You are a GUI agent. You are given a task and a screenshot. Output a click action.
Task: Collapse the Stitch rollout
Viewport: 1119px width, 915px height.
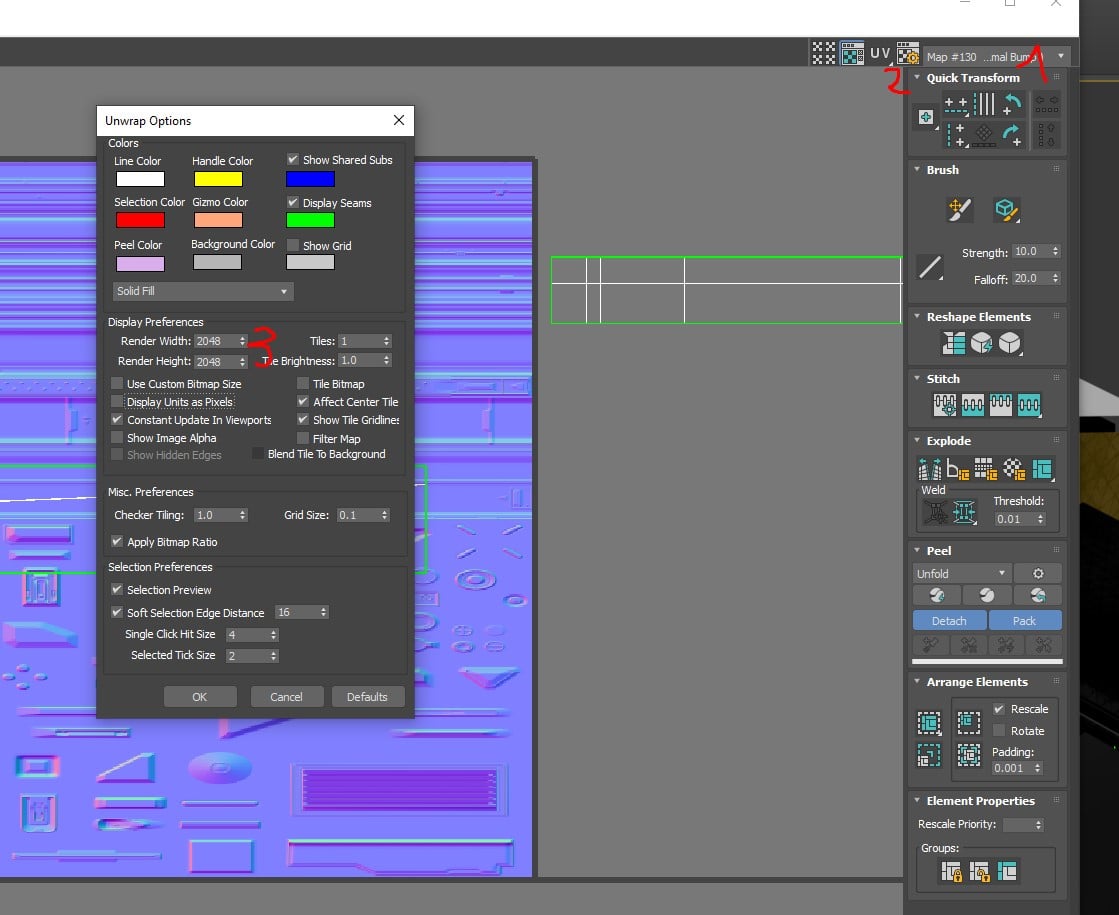coord(917,378)
